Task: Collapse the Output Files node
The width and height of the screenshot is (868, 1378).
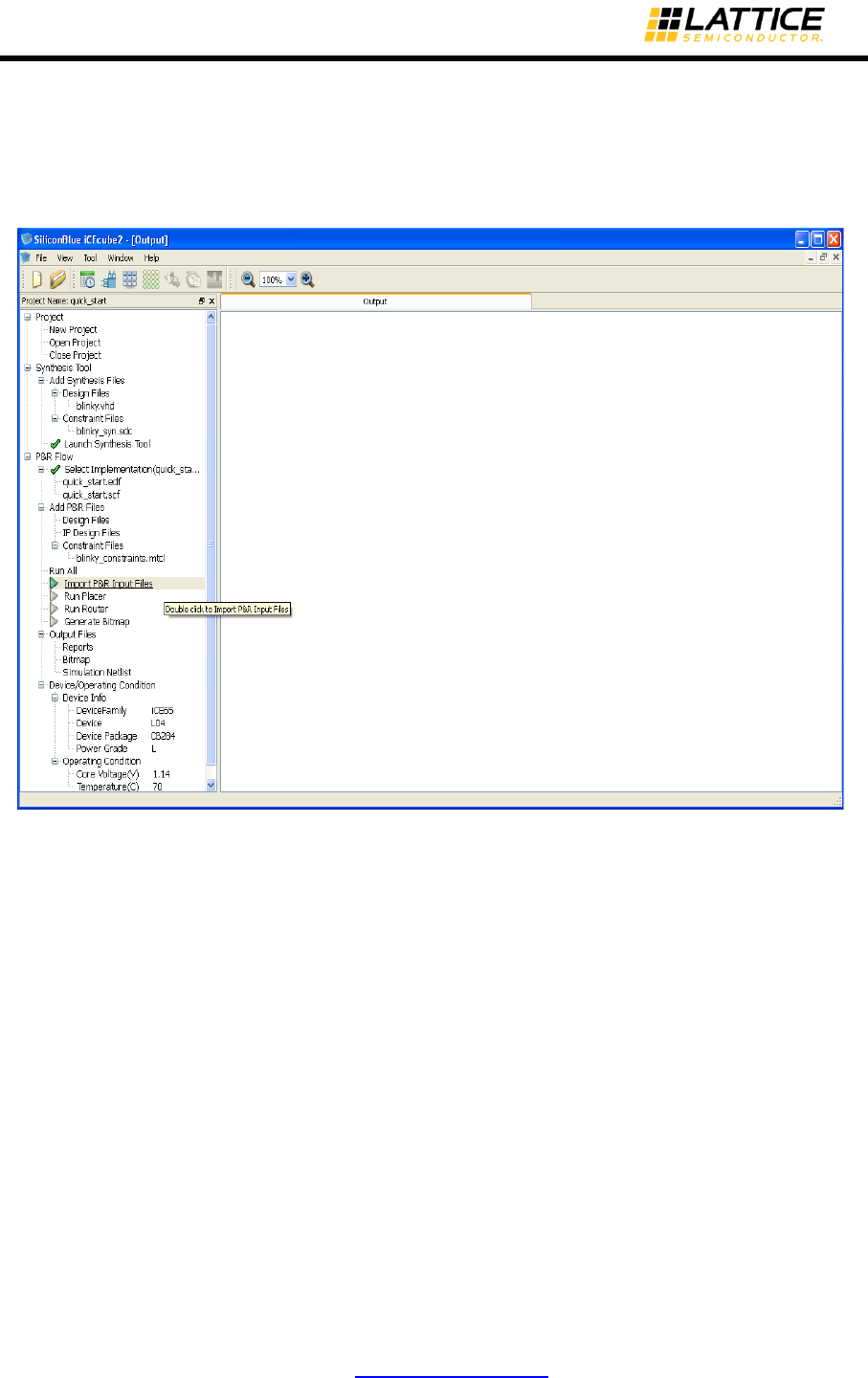Action: [x=41, y=634]
